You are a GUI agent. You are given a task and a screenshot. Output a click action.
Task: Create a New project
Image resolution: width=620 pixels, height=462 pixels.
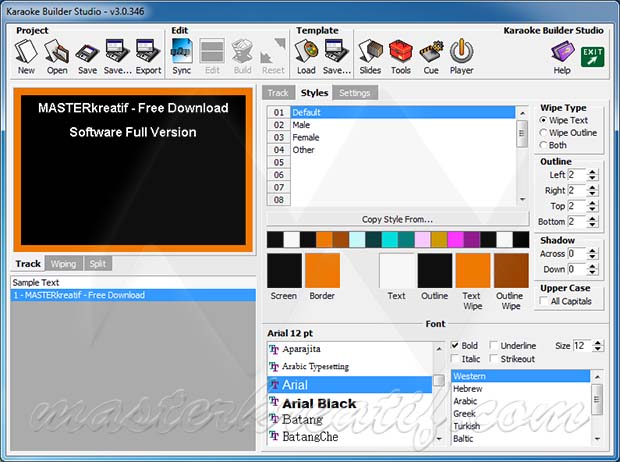(26, 57)
